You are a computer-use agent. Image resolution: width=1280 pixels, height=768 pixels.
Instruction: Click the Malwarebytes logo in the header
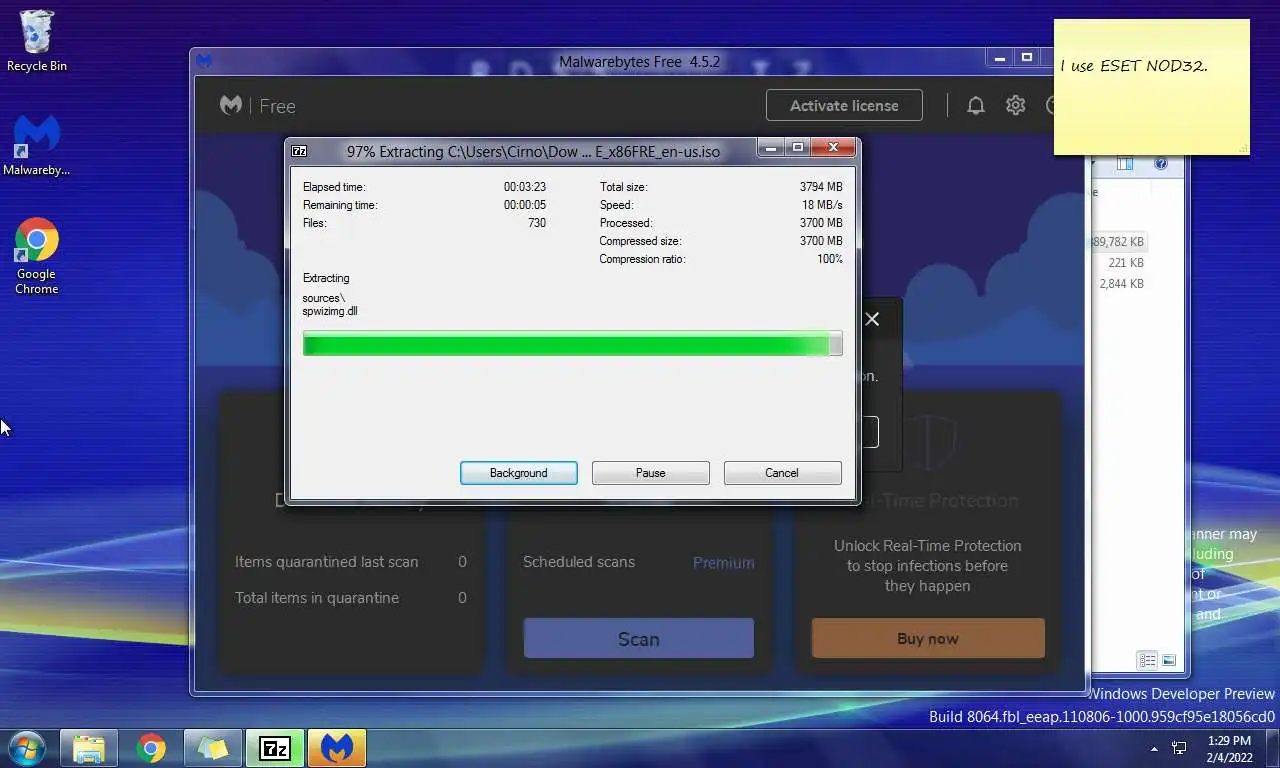point(231,105)
